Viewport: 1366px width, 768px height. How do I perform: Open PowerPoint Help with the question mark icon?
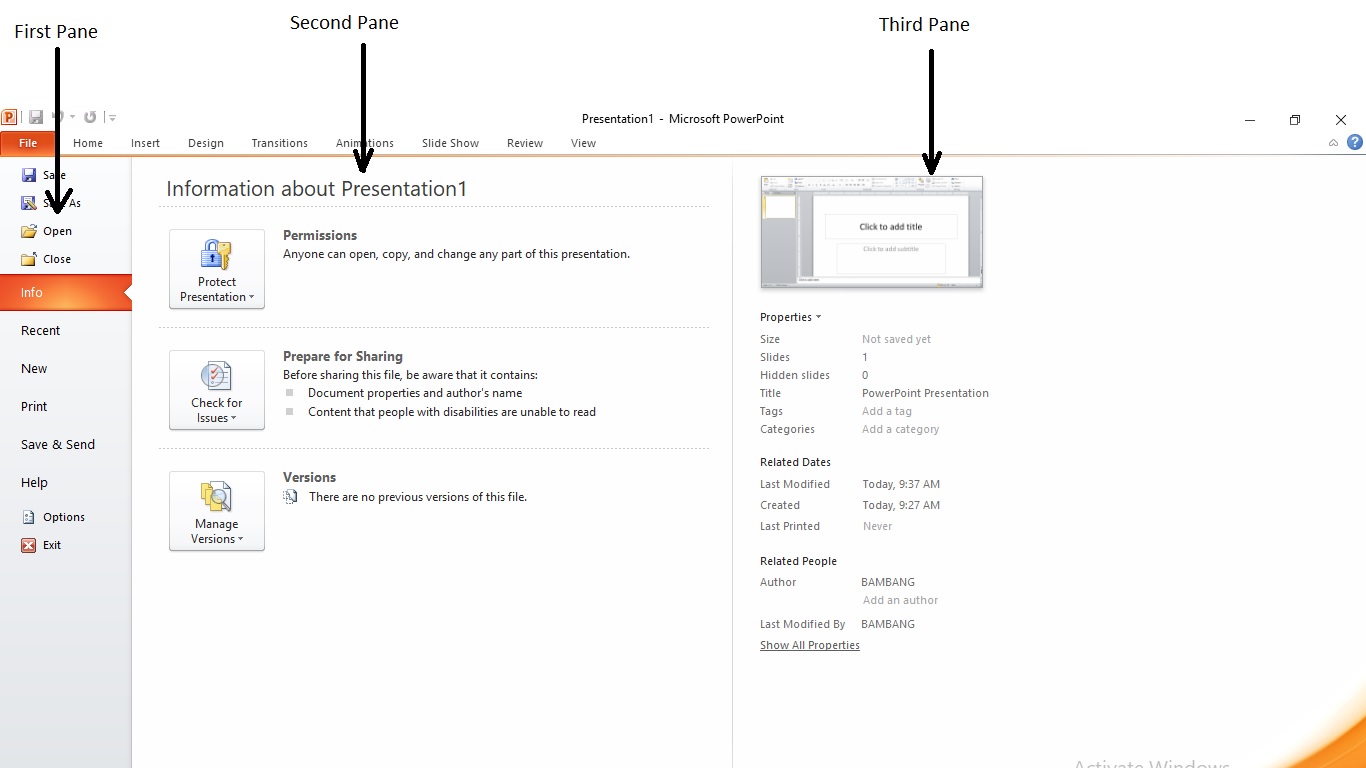coord(1356,142)
